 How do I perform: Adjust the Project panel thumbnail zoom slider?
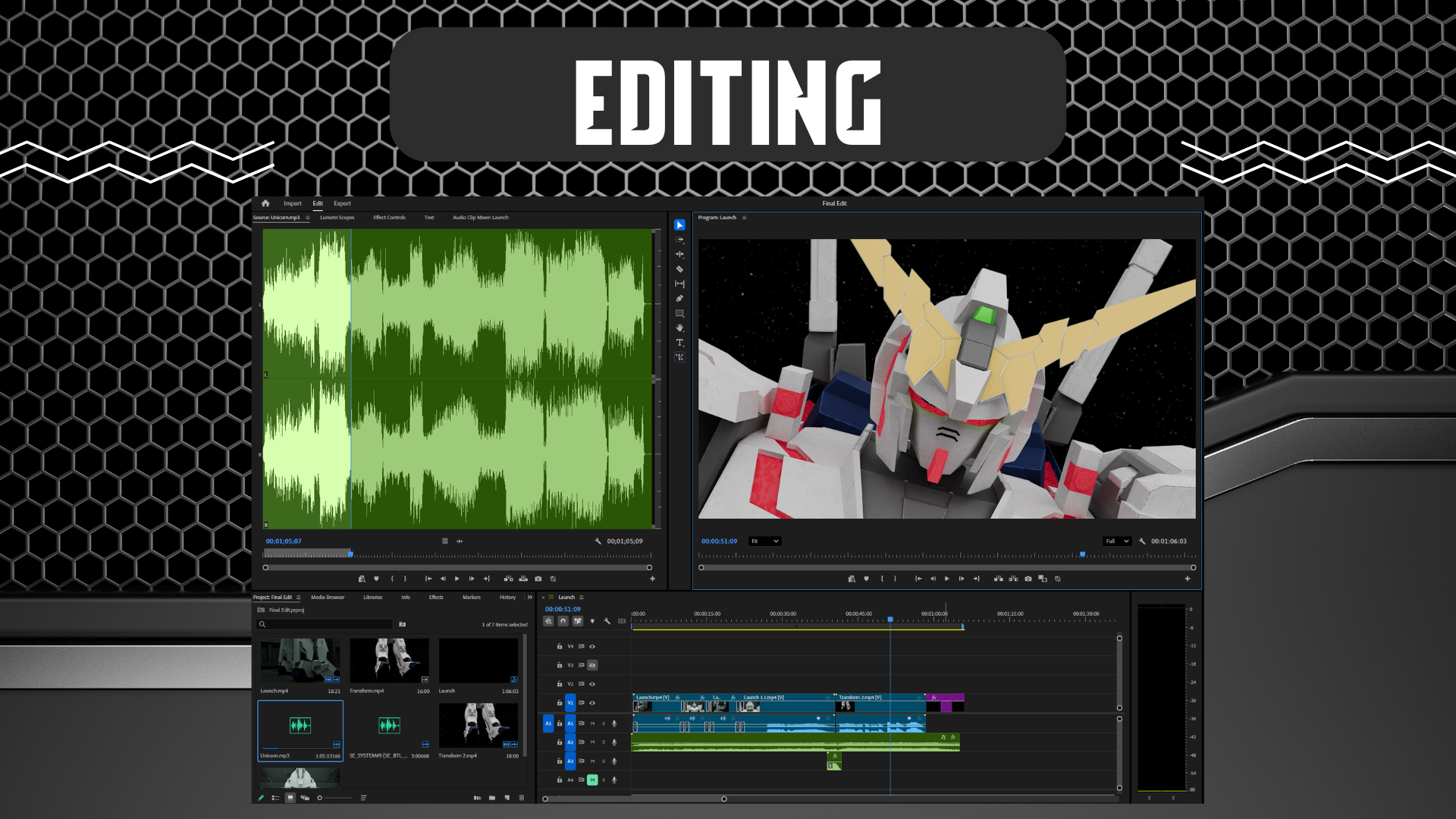coord(335,798)
